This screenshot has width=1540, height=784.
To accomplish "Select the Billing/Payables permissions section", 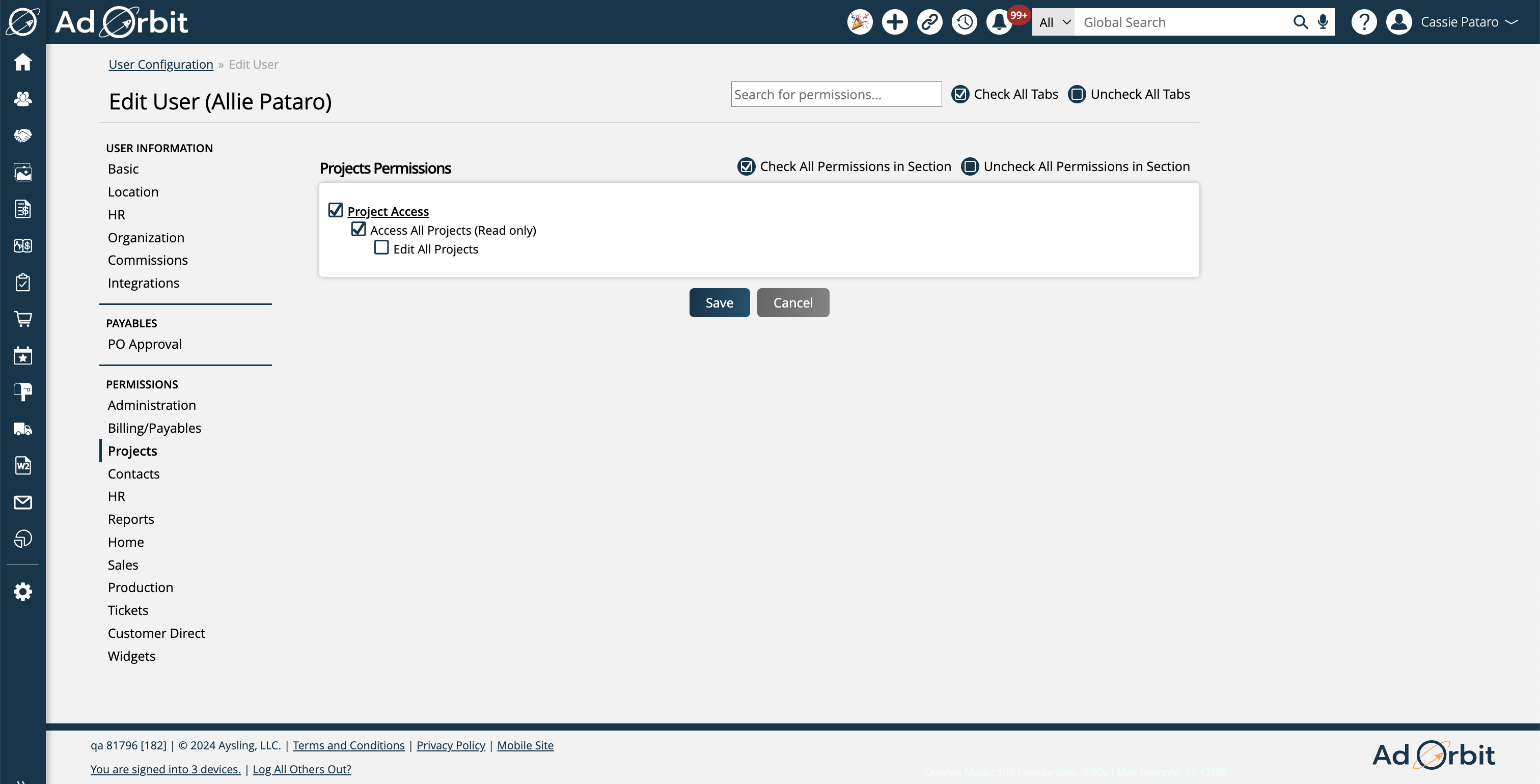I will pyautogui.click(x=155, y=428).
